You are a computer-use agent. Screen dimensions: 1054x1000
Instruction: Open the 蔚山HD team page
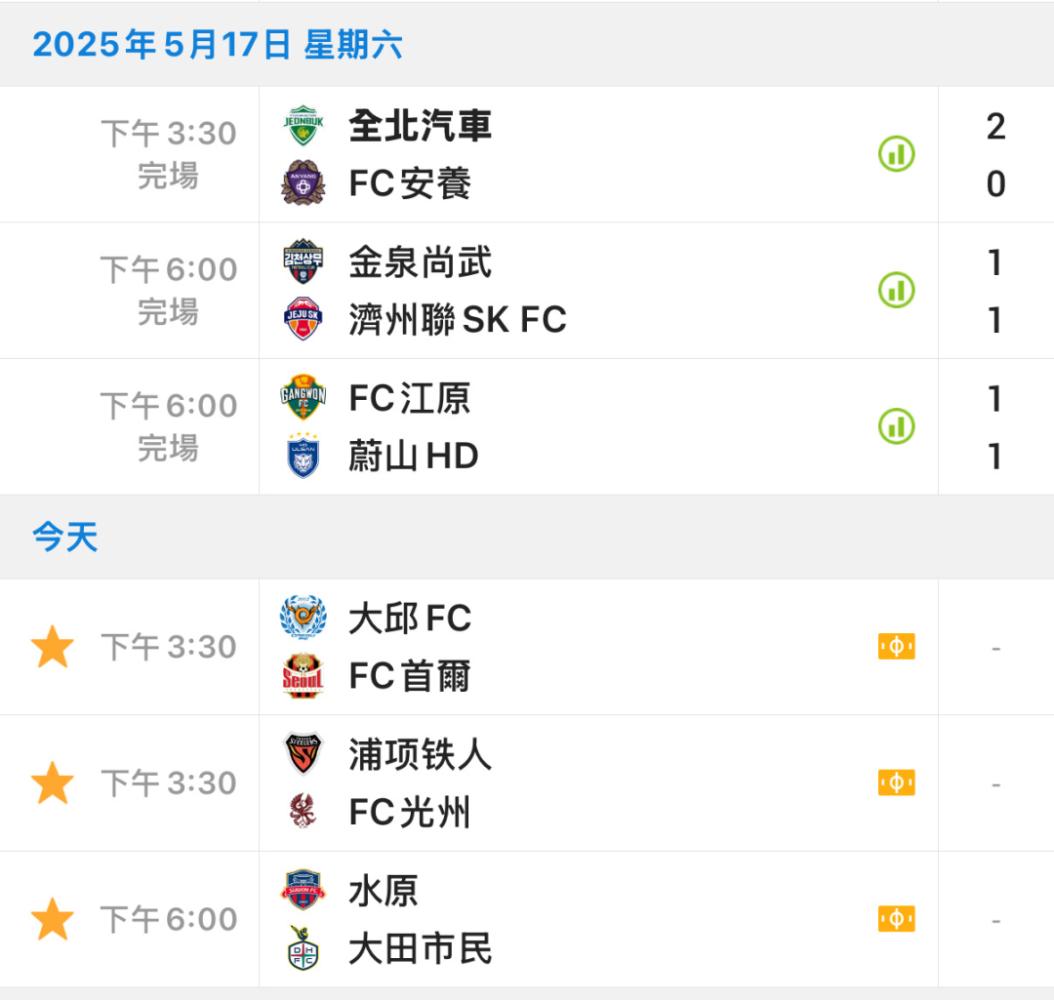tap(413, 457)
